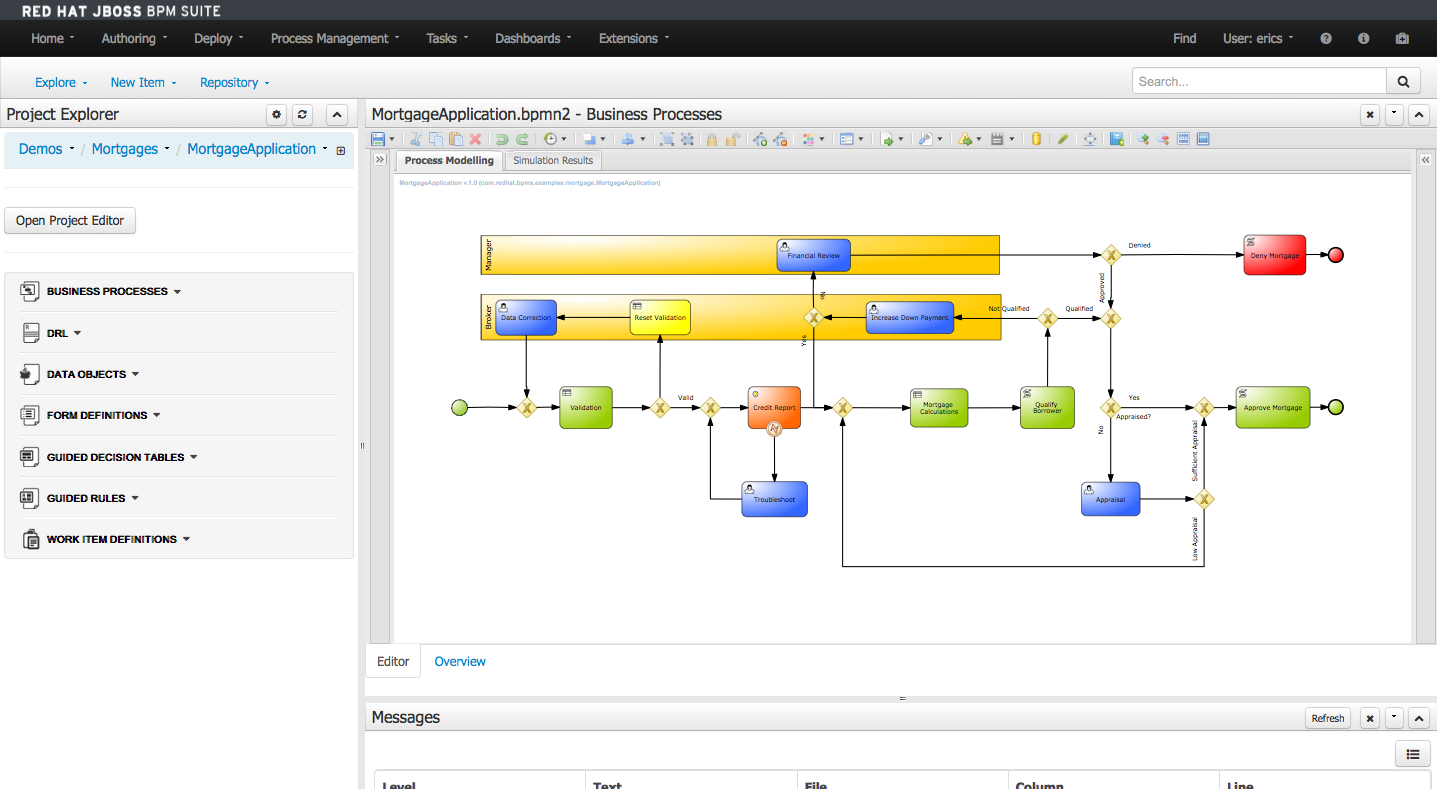Click the Open Project Editor button
Viewport: 1437px width, 789px height.
tap(69, 220)
